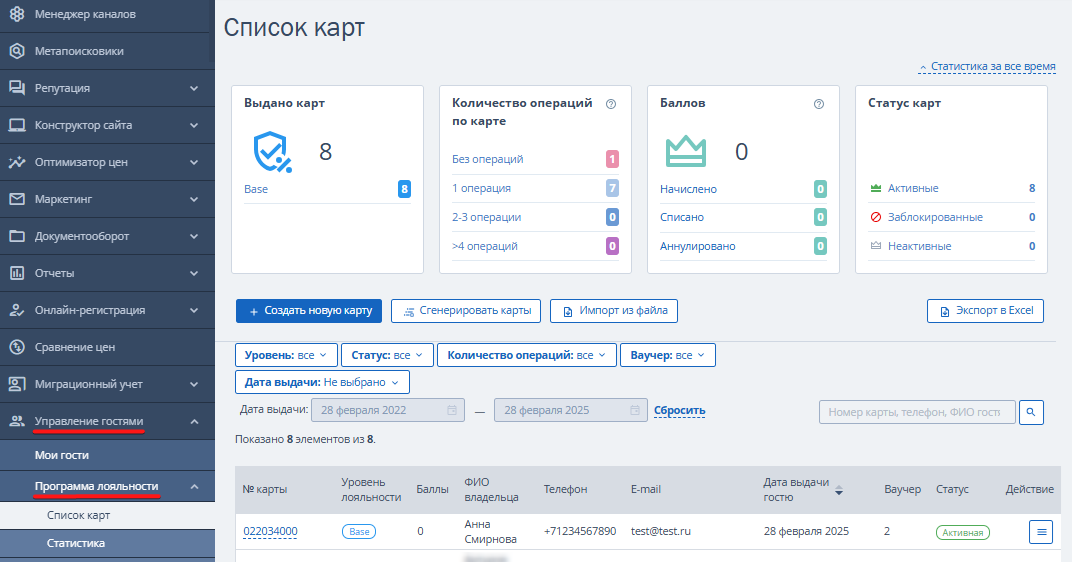
Task: Expand the Отчеты chevron
Action: [x=194, y=273]
